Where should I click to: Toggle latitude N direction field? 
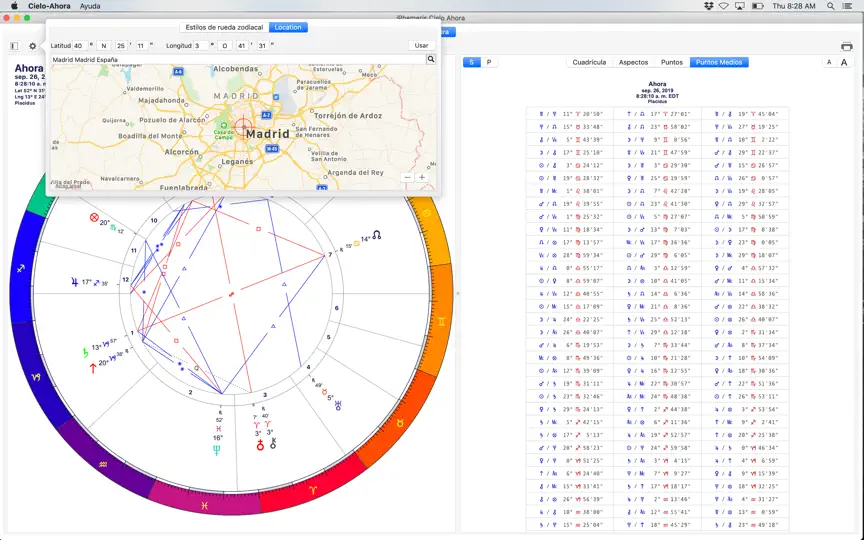coord(104,46)
